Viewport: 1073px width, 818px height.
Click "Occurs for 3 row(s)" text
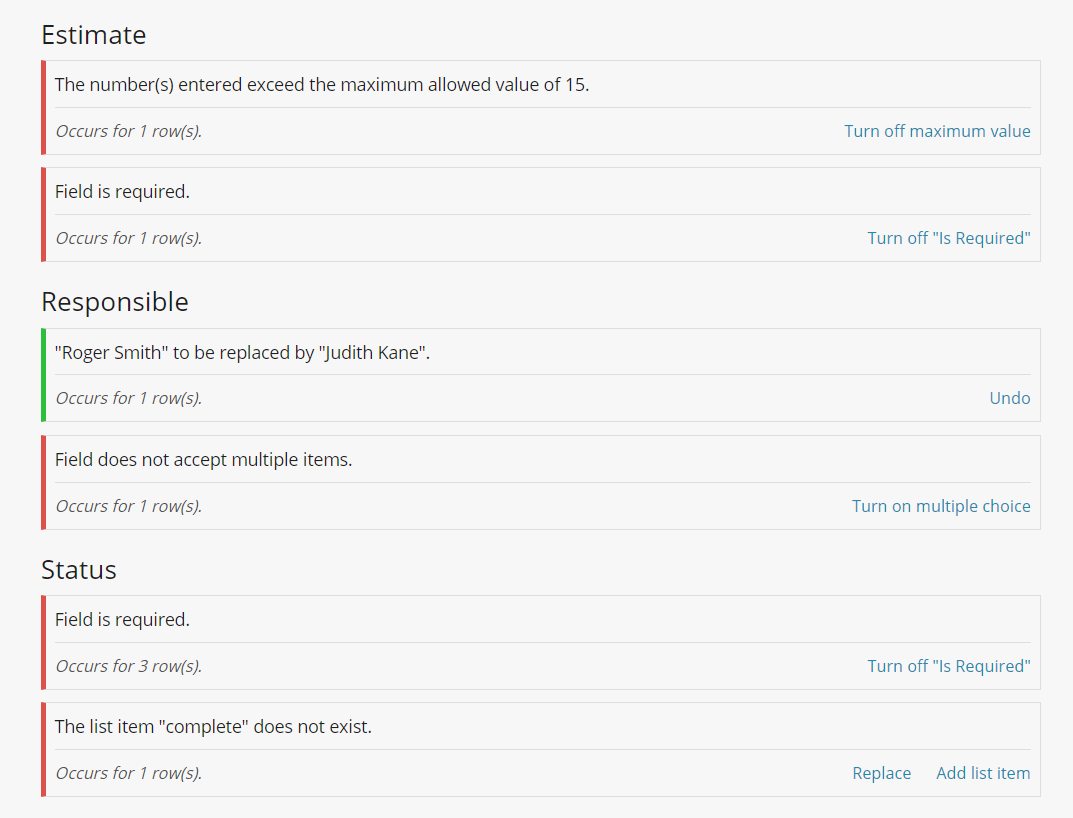129,666
